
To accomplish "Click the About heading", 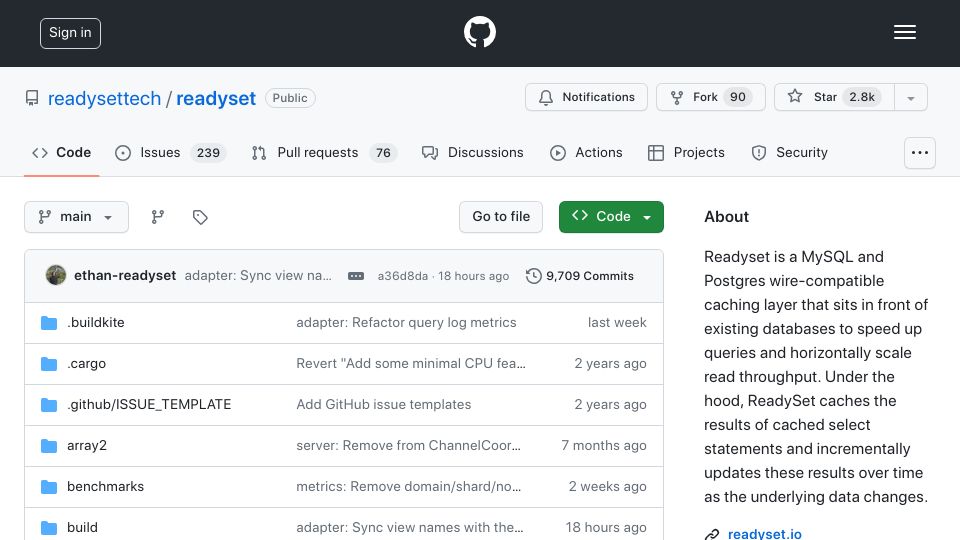I will [x=726, y=217].
